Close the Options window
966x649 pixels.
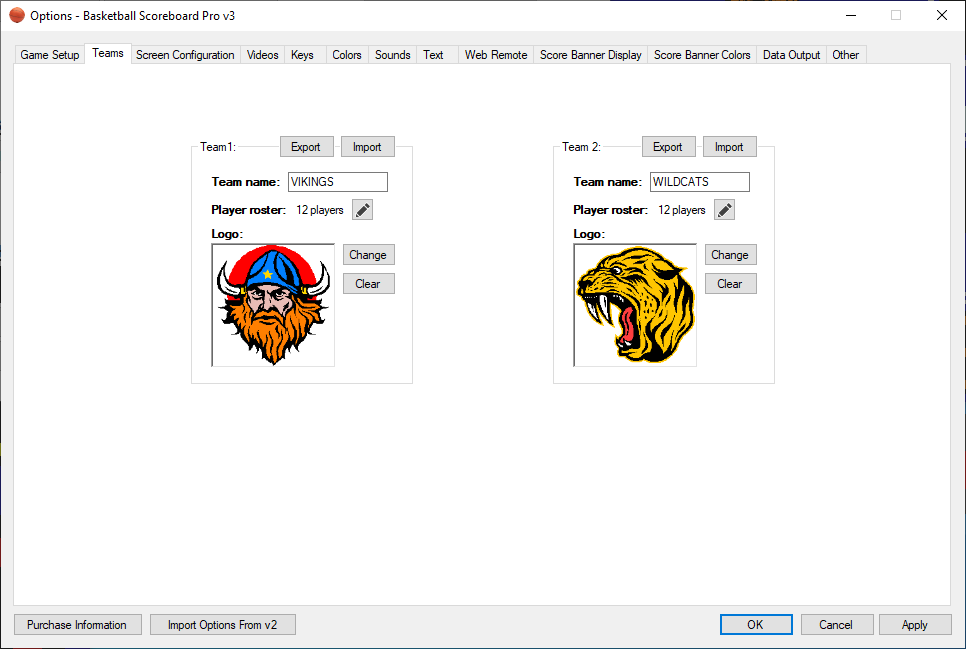pos(941,15)
